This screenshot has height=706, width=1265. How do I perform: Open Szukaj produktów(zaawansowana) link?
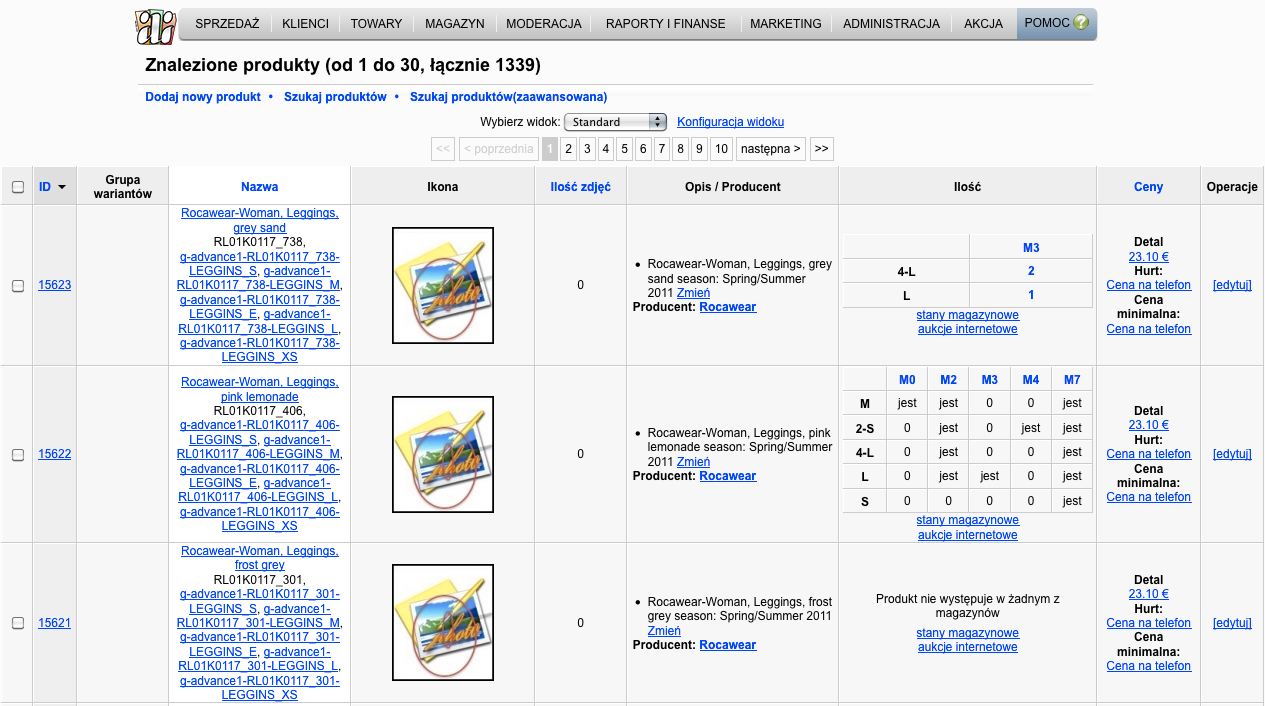(509, 97)
